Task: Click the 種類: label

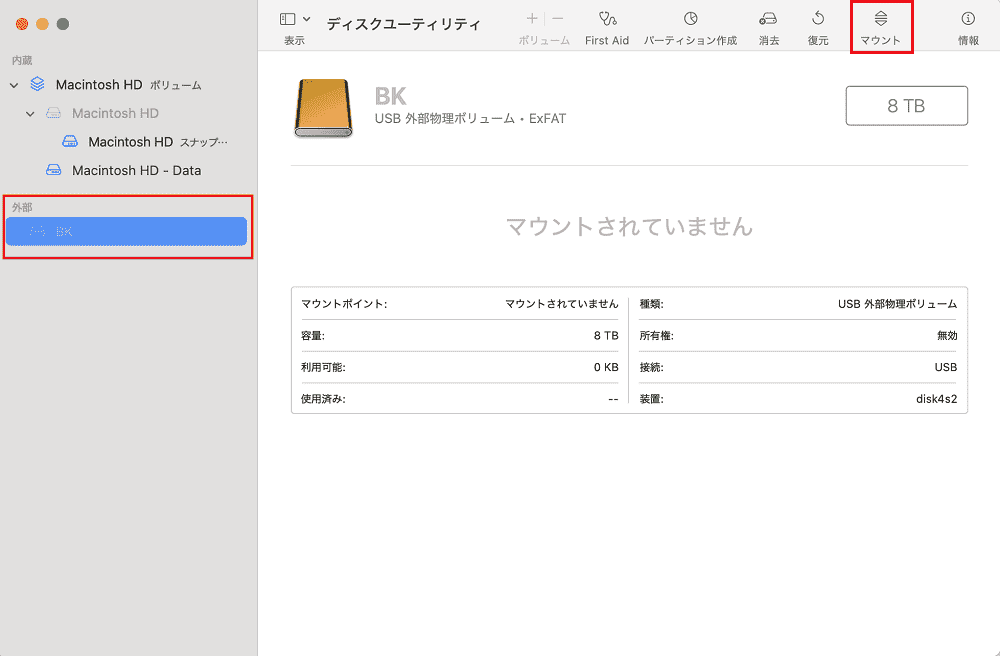Action: tap(651, 304)
